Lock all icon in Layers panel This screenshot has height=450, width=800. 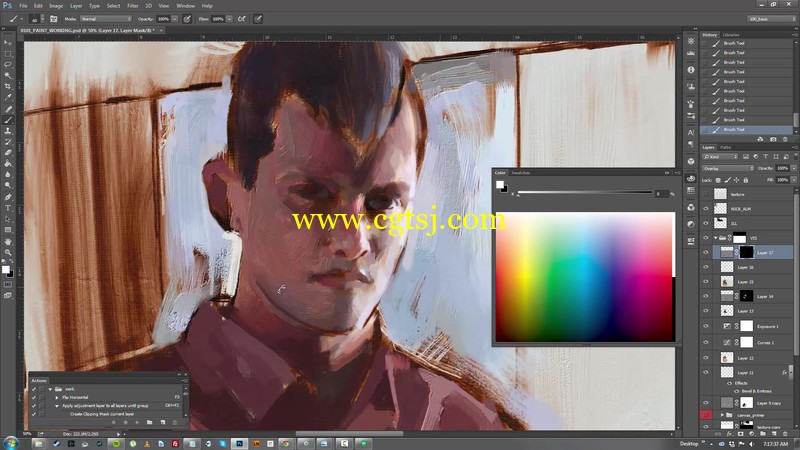tap(746, 180)
